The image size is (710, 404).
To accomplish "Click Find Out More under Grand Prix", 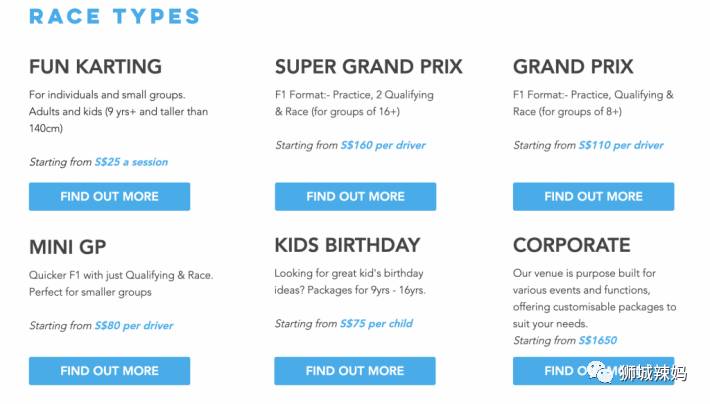I will [x=593, y=196].
